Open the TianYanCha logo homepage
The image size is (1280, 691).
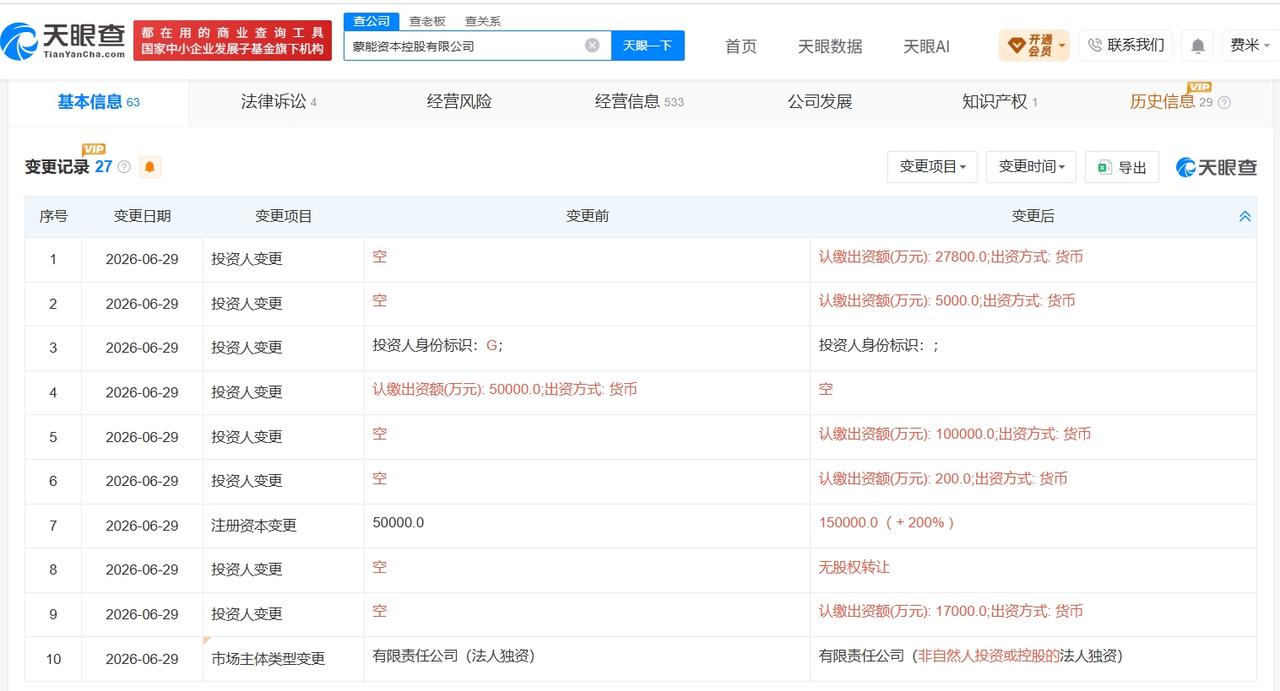coord(64,40)
